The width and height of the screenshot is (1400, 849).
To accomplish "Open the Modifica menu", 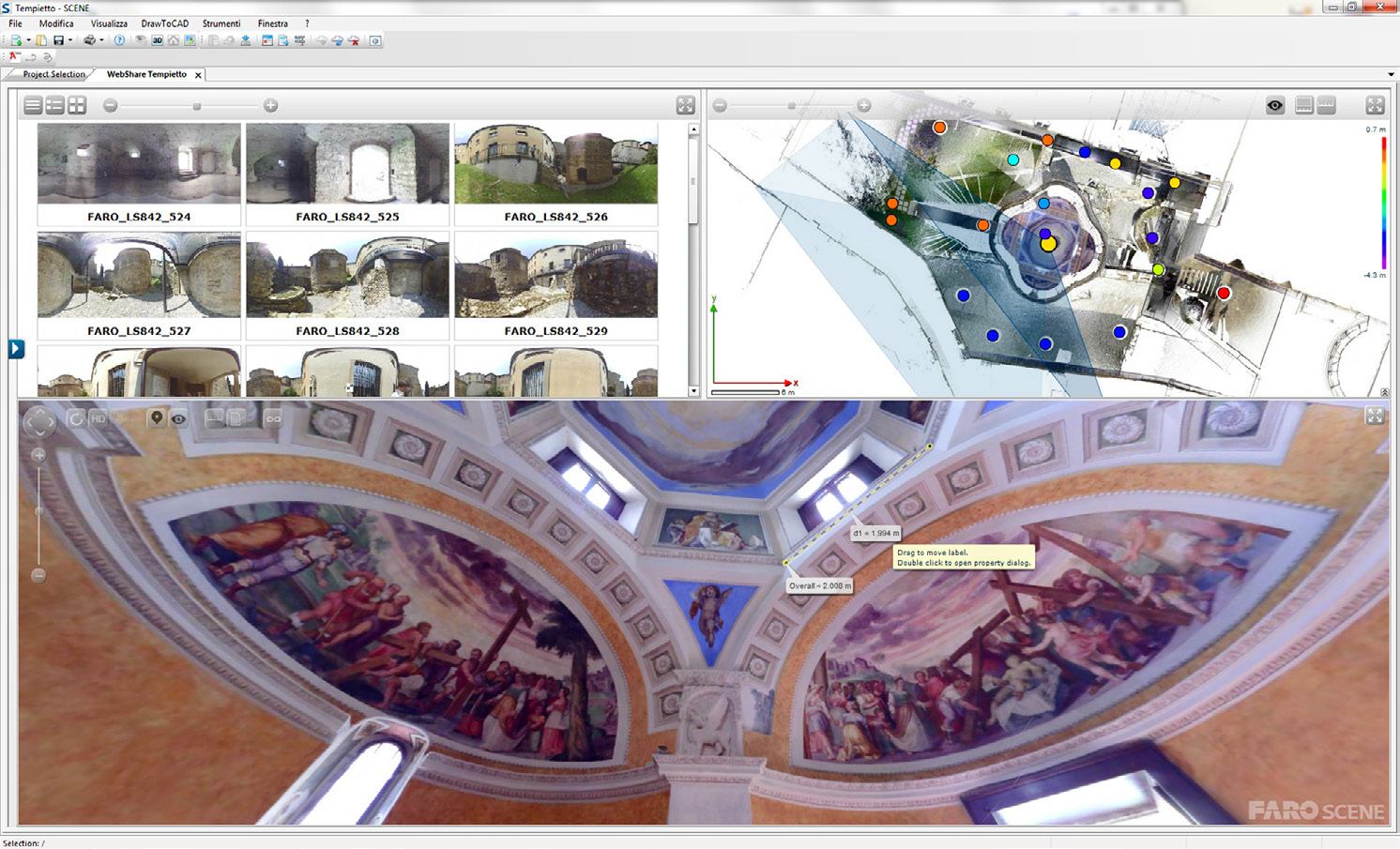I will tap(56, 23).
